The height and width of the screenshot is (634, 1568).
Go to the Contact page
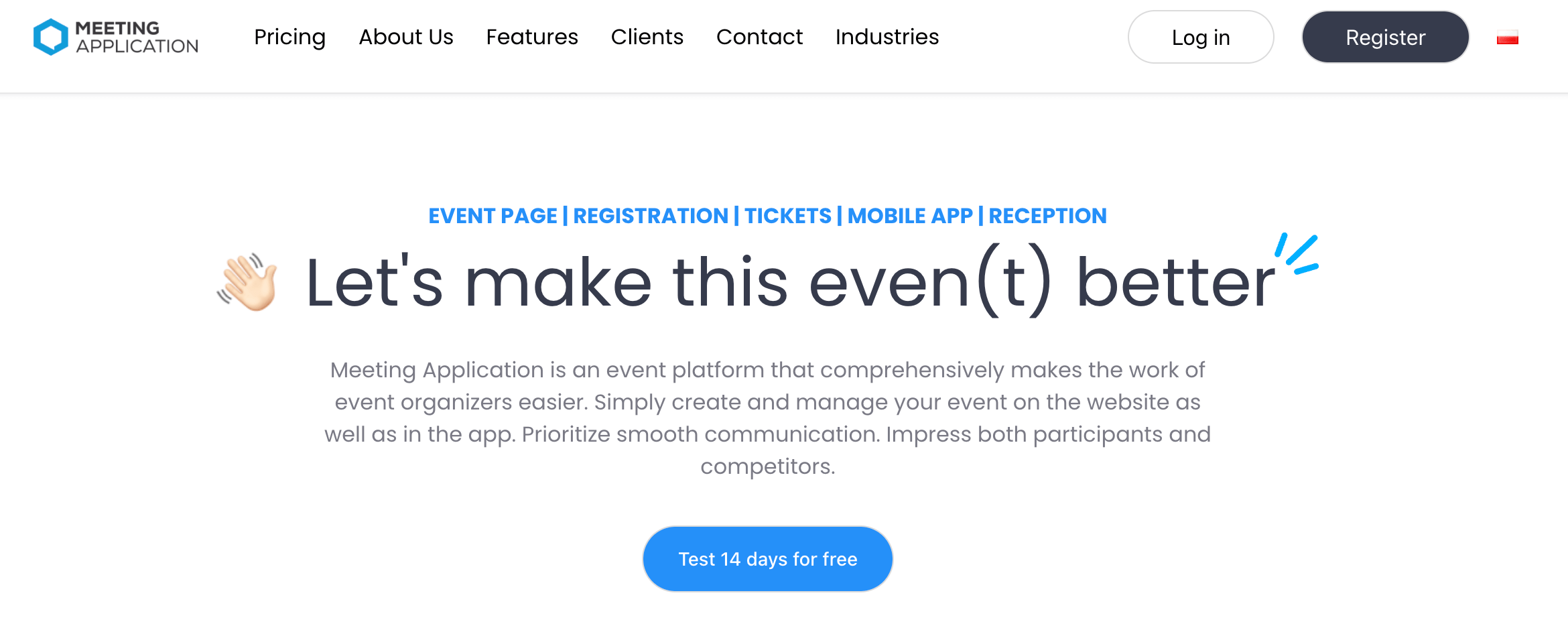[x=759, y=38]
